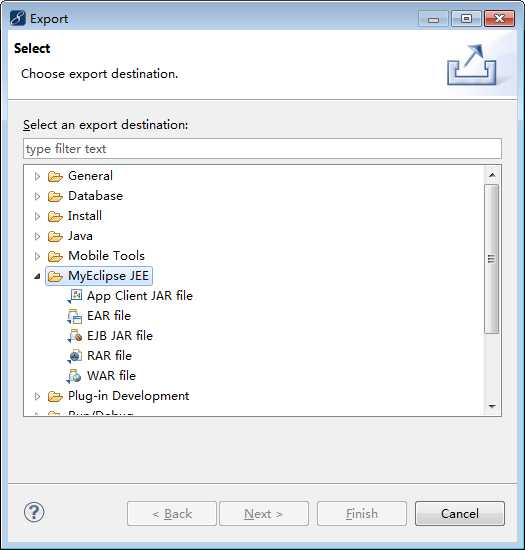
Task: Expand the Java category
Action: (x=37, y=236)
